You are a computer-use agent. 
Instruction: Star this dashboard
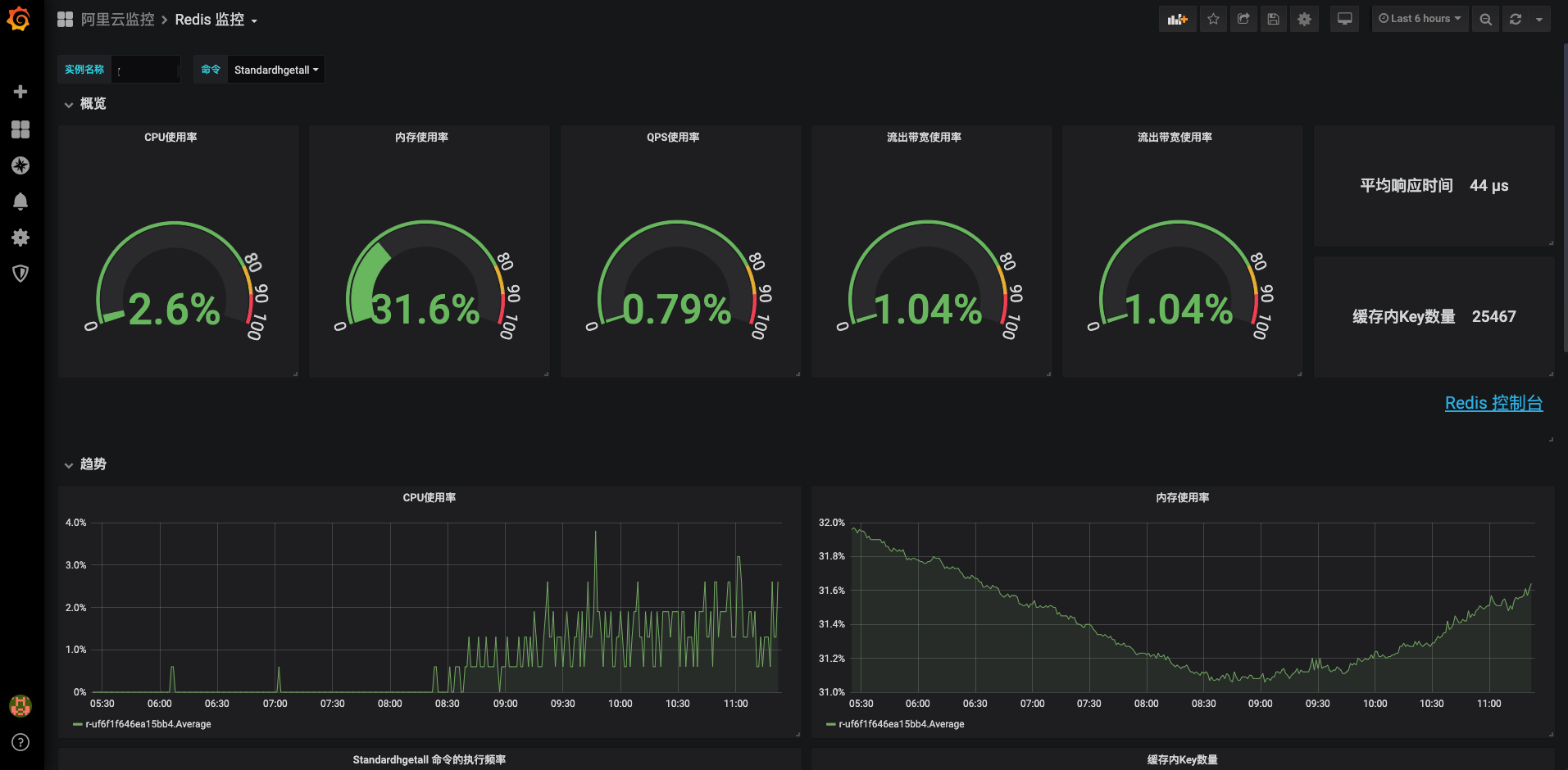point(1214,19)
